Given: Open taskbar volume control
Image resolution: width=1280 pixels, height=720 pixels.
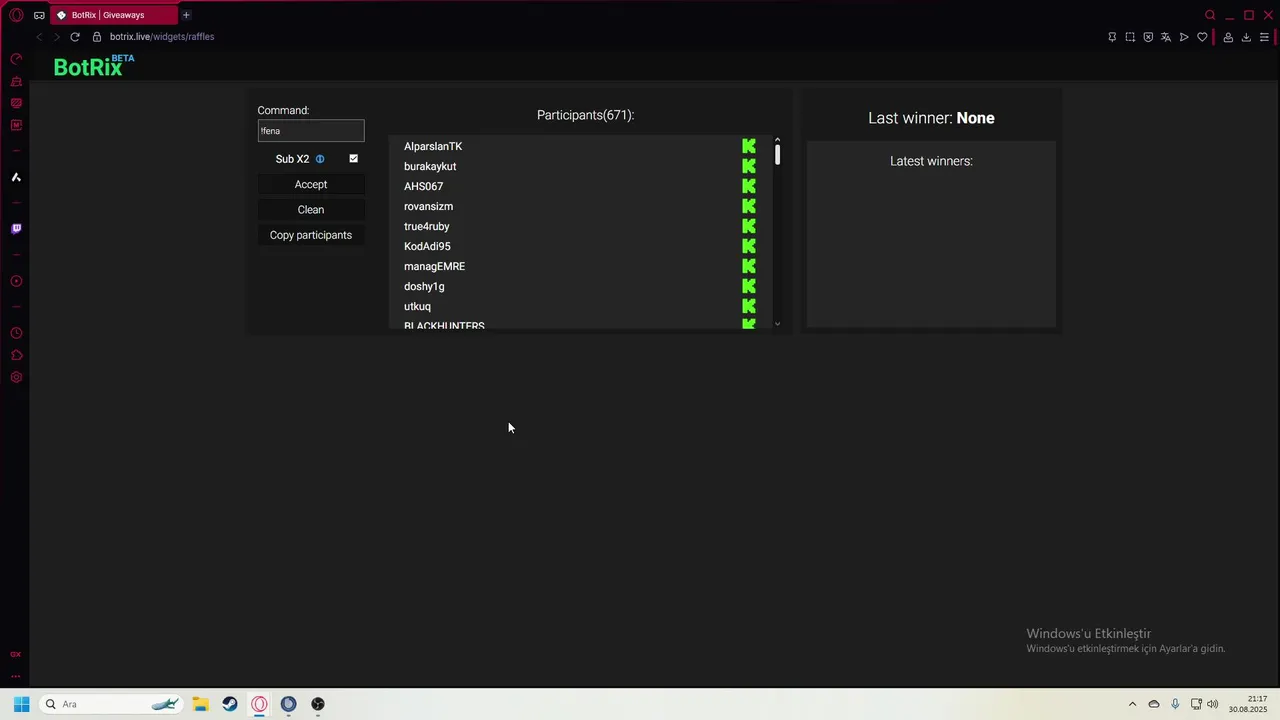Looking at the screenshot, I should pos(1213,704).
